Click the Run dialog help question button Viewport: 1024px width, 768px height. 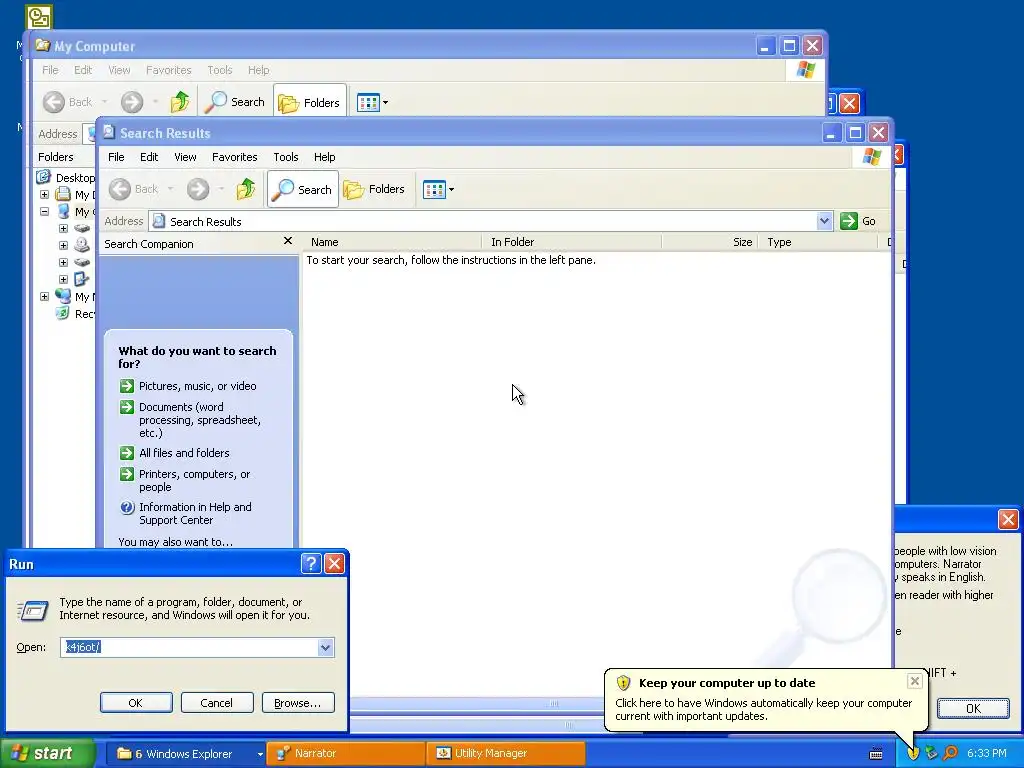(311, 564)
